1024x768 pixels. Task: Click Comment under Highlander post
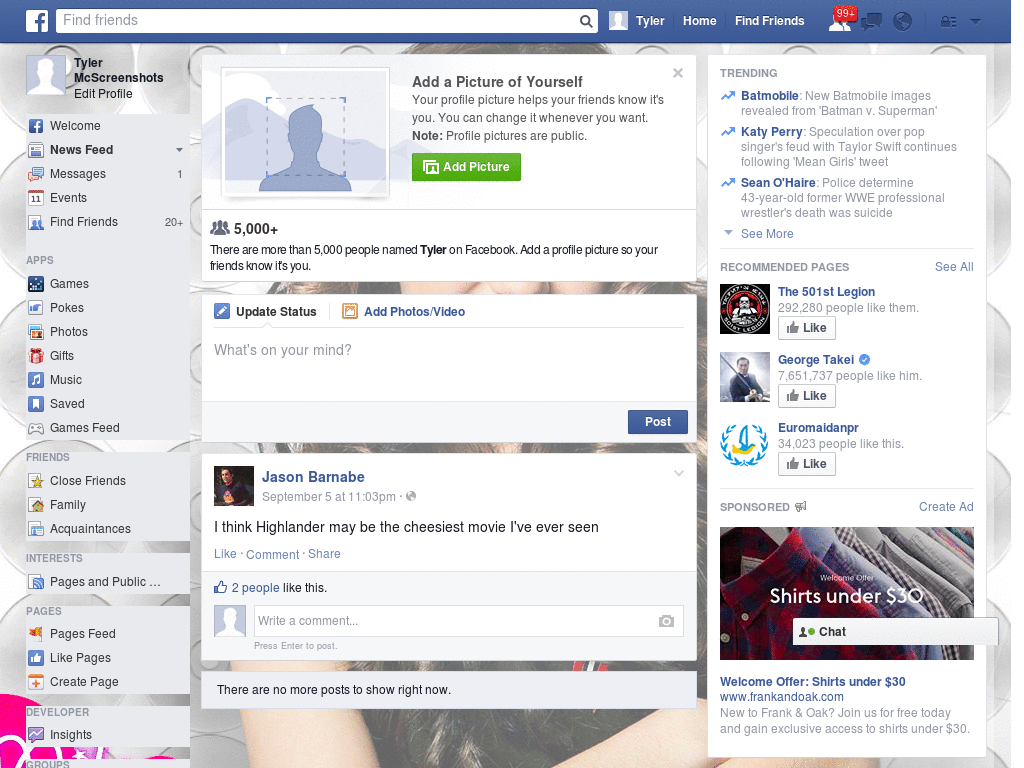[272, 554]
